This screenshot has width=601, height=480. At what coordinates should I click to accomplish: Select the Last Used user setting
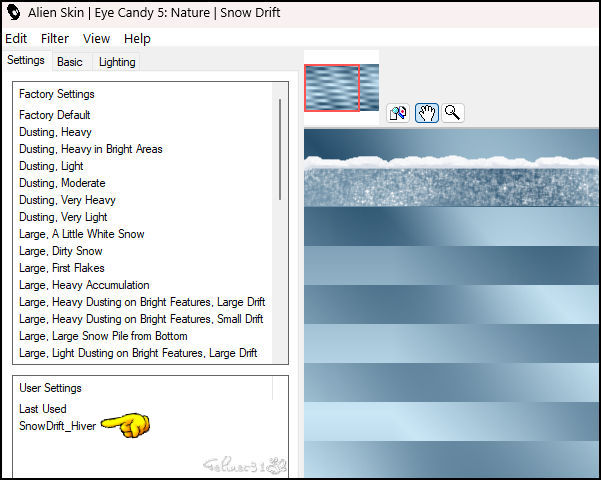pos(43,409)
